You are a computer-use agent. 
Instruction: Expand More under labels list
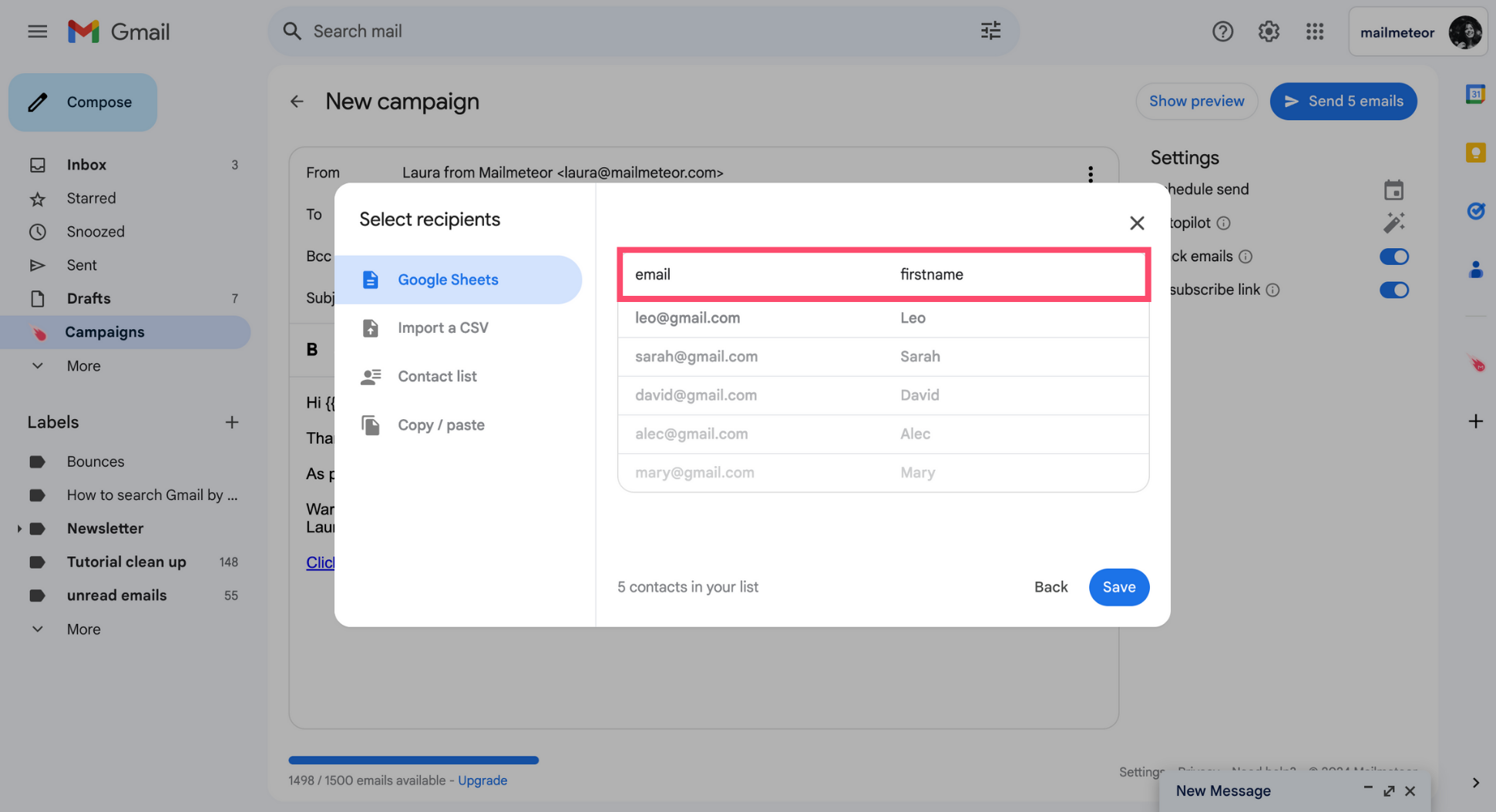coord(83,629)
